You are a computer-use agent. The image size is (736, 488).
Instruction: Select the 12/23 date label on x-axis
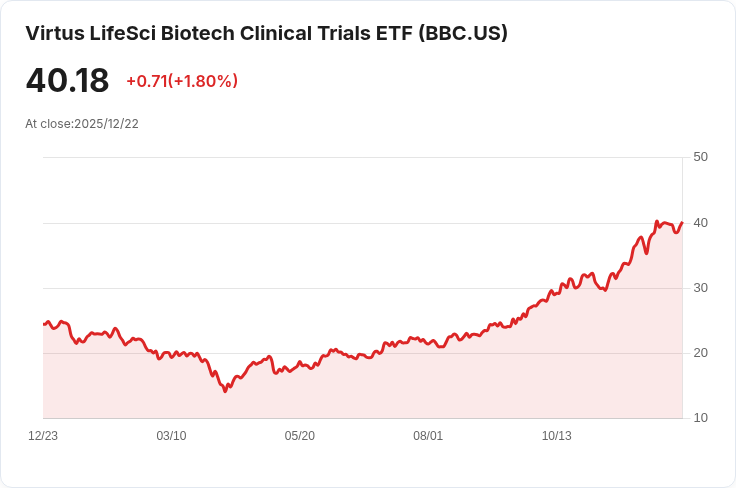43,436
